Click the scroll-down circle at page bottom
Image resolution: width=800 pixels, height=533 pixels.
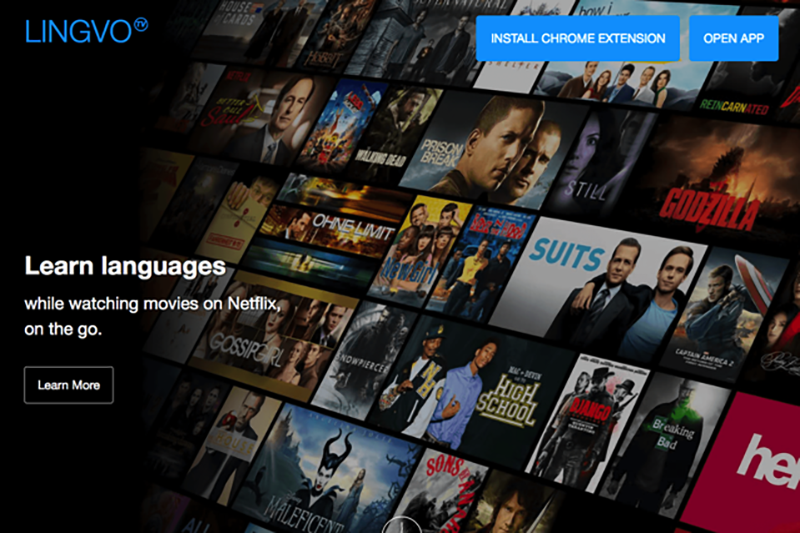[399, 526]
